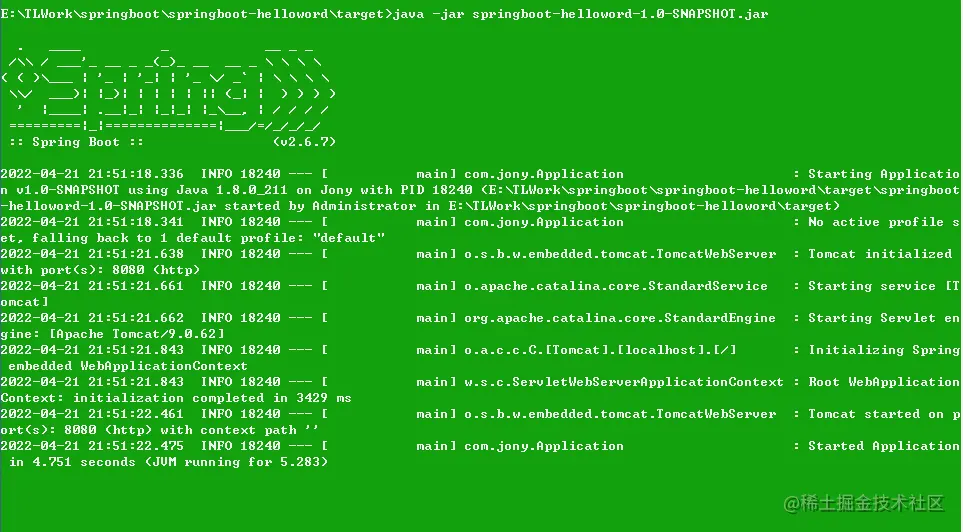The image size is (963, 532).
Task: Click 'o.s.b.w.embedded.tomcat.TomcatWebServer' on the 21:51:22.461 line
Action: 620,414
